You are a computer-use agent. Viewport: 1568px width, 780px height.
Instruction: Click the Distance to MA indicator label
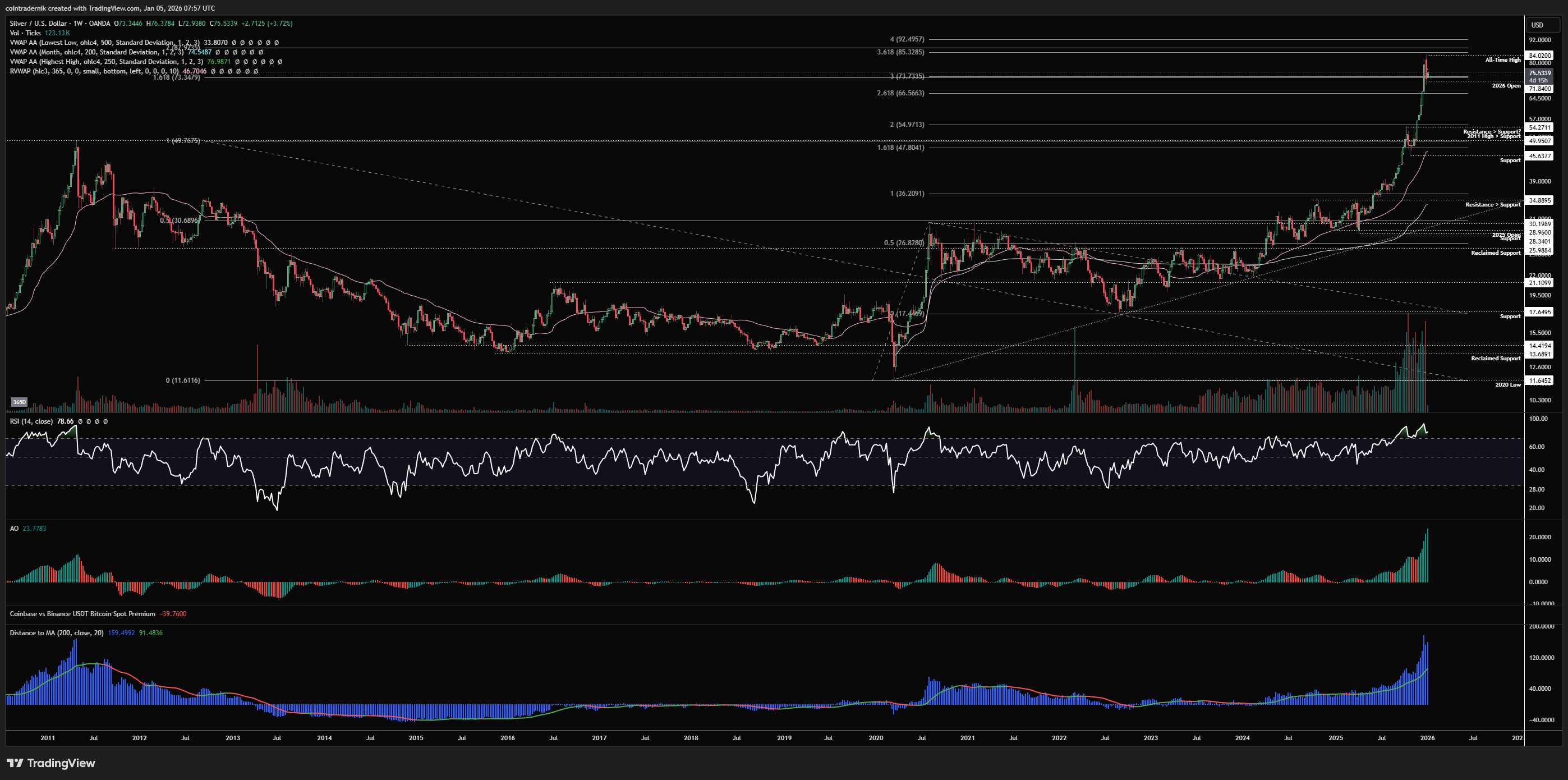pyautogui.click(x=56, y=632)
